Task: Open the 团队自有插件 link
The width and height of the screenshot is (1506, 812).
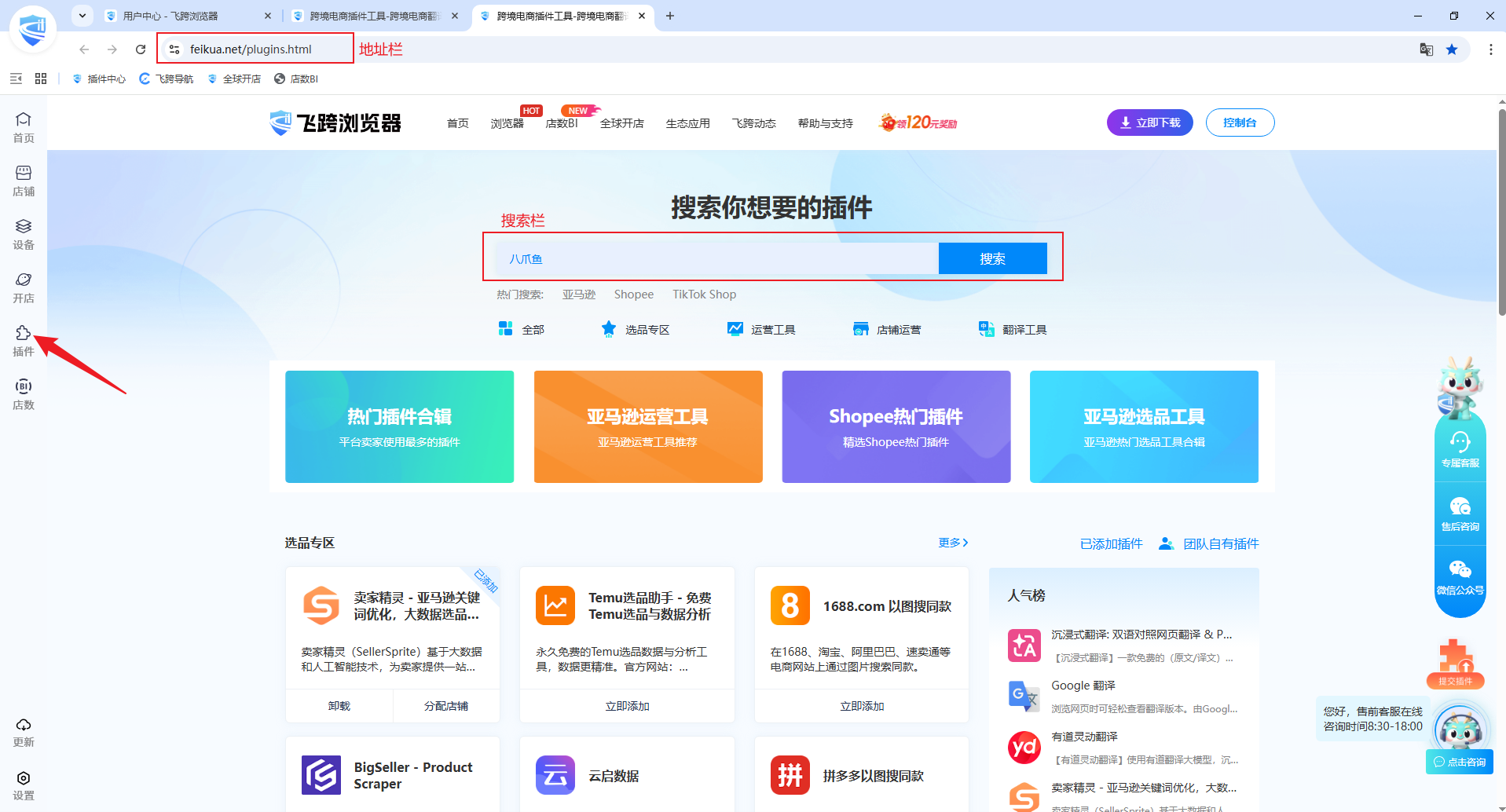Action: 1209,543
